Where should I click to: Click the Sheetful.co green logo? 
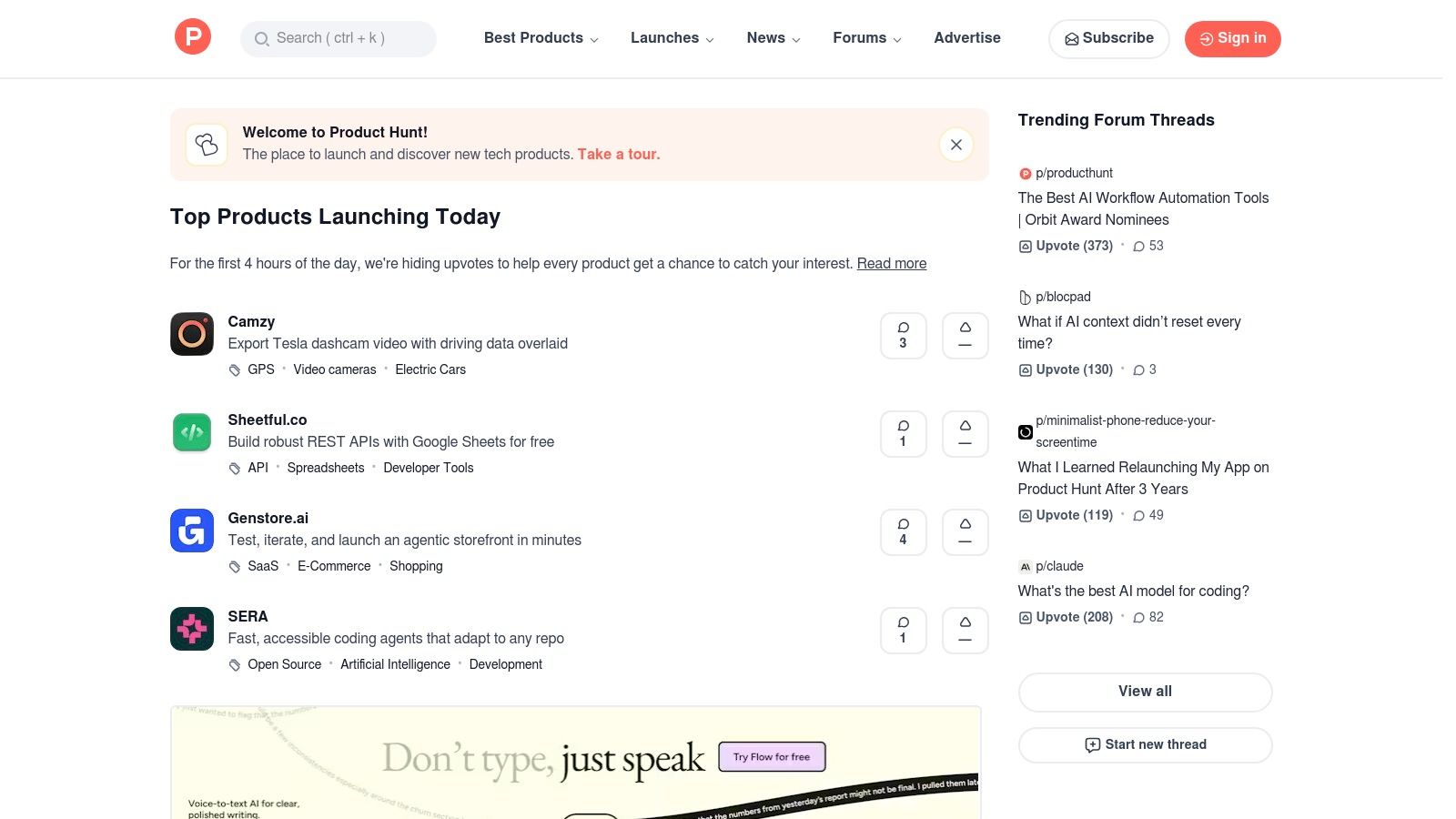pyautogui.click(x=191, y=432)
